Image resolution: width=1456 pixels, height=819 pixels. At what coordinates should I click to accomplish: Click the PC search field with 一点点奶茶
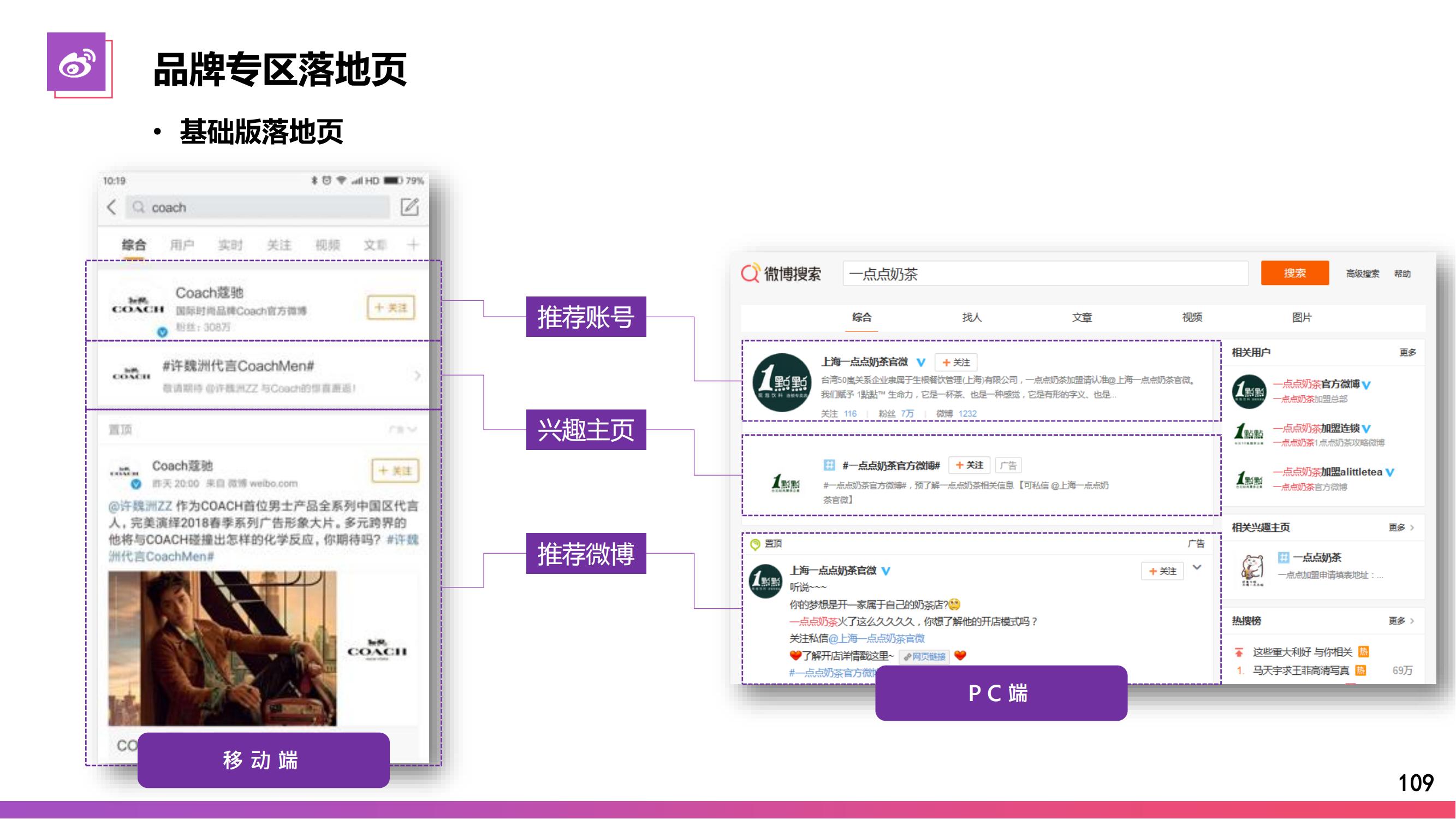[1045, 274]
